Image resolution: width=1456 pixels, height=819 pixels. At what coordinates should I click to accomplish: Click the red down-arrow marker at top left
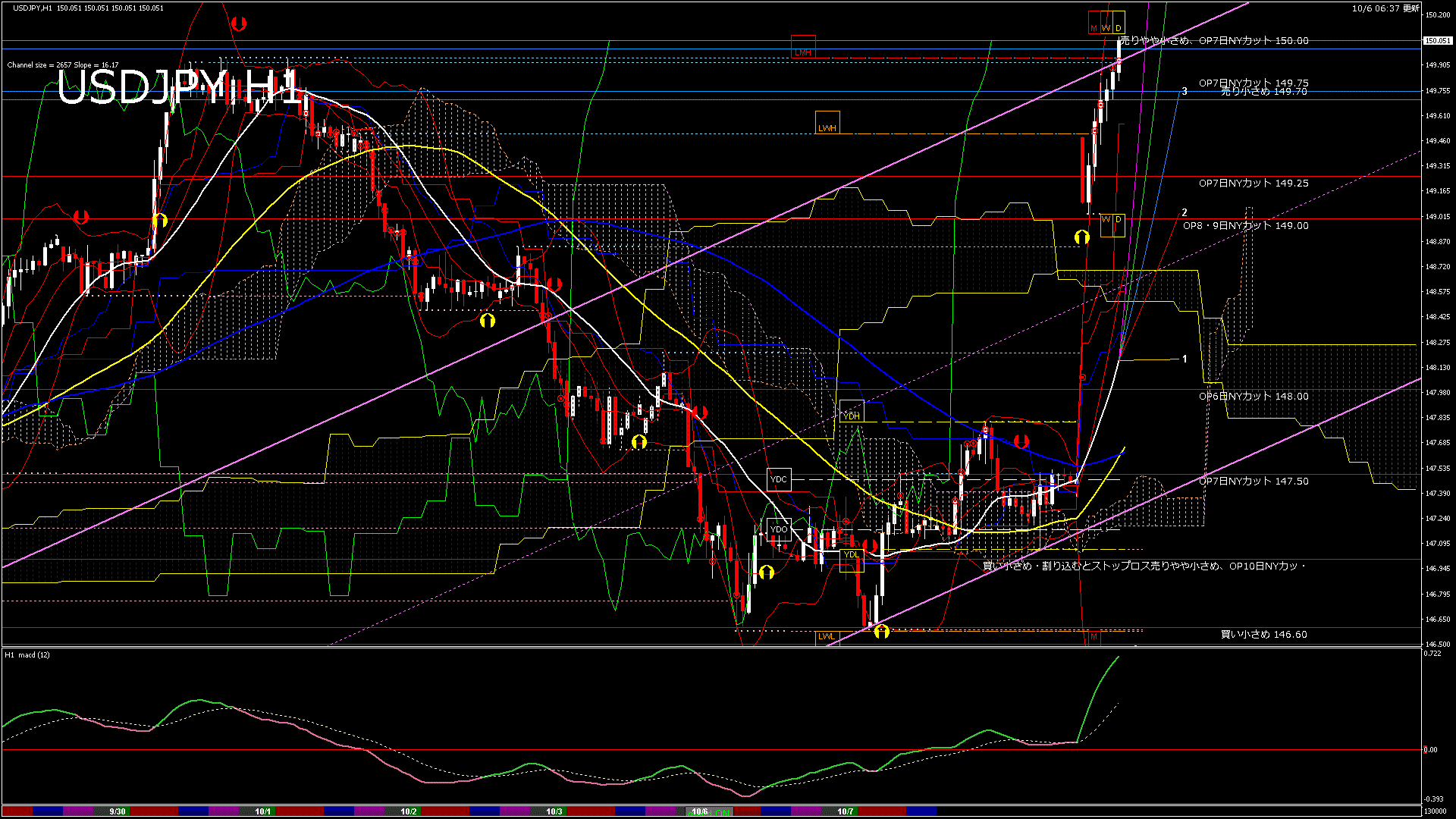tap(239, 24)
